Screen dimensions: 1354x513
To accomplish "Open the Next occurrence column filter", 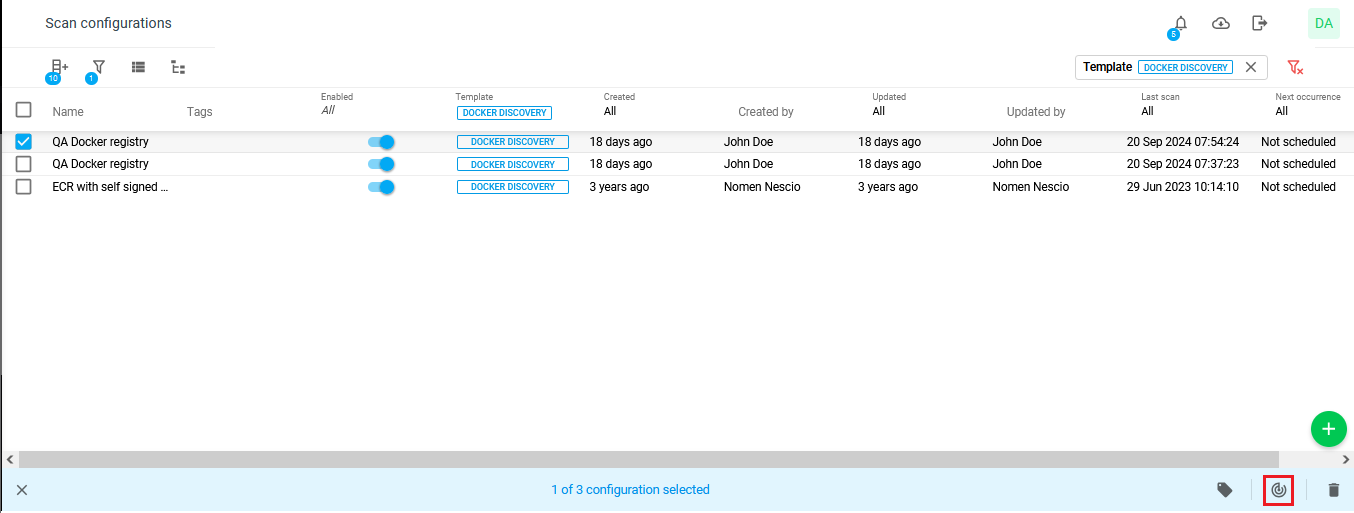I will click(x=1282, y=111).
